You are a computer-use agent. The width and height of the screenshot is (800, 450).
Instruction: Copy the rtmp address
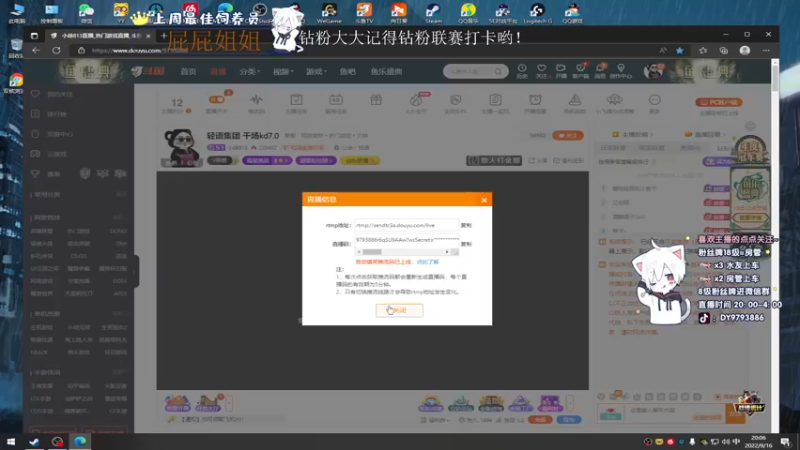[x=466, y=225]
